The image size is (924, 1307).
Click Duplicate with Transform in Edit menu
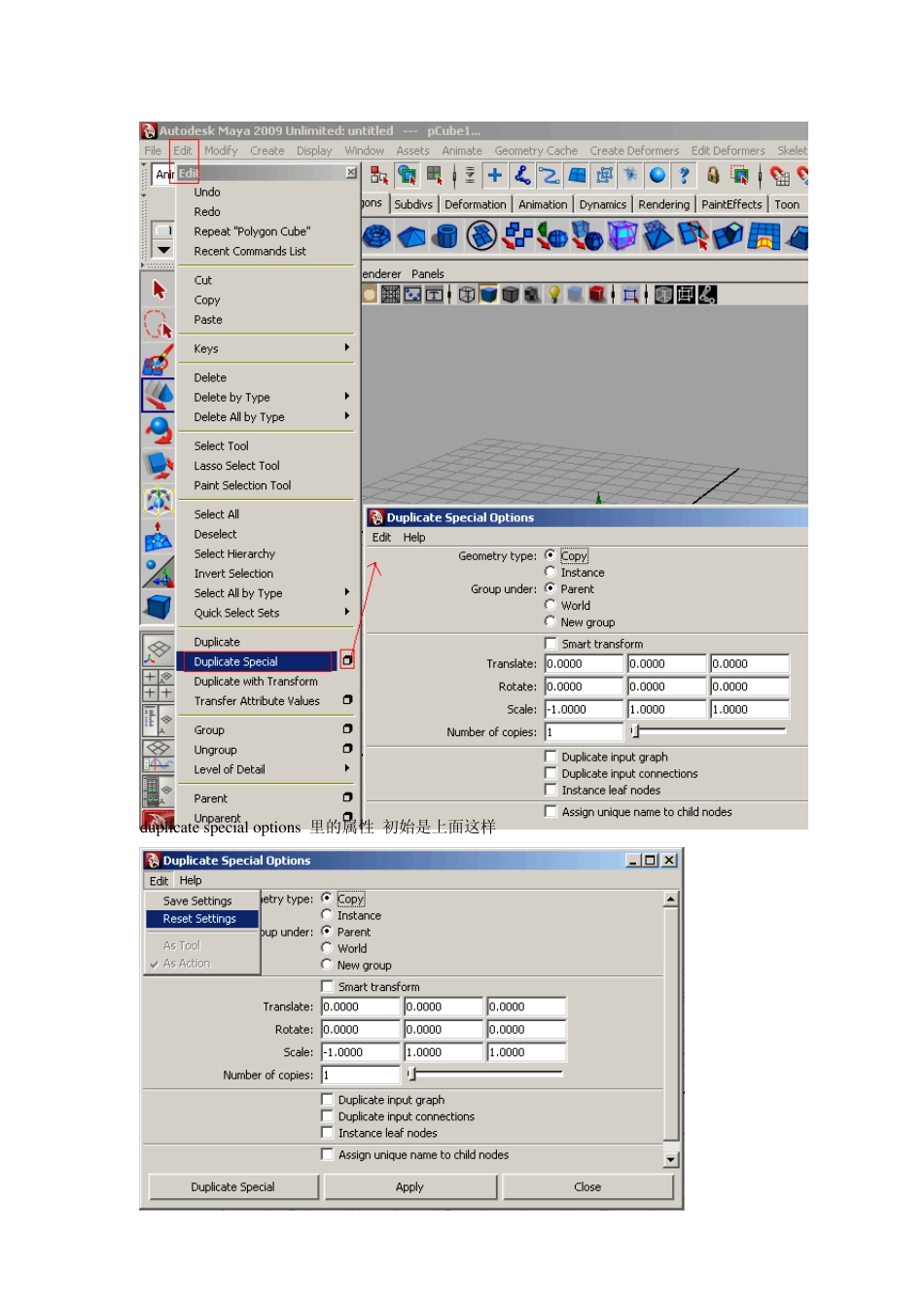click(256, 682)
